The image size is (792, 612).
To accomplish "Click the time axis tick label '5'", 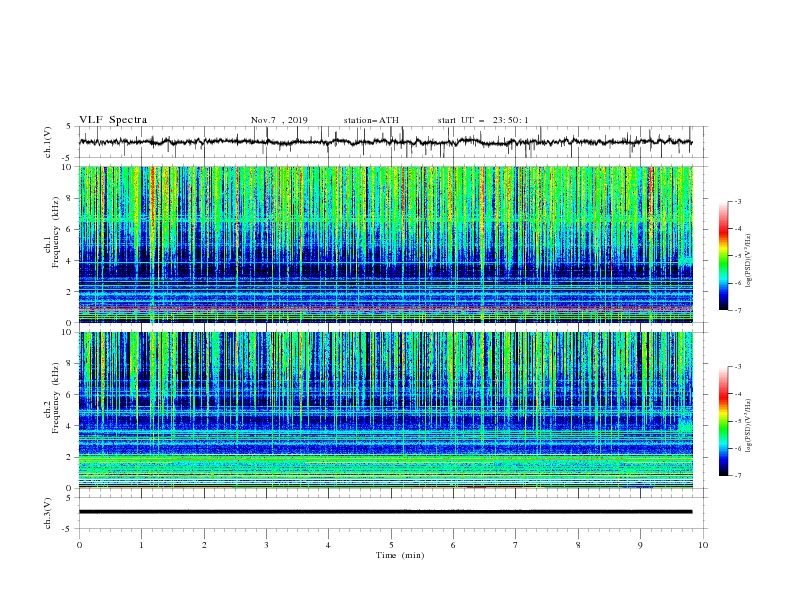I will 391,545.
